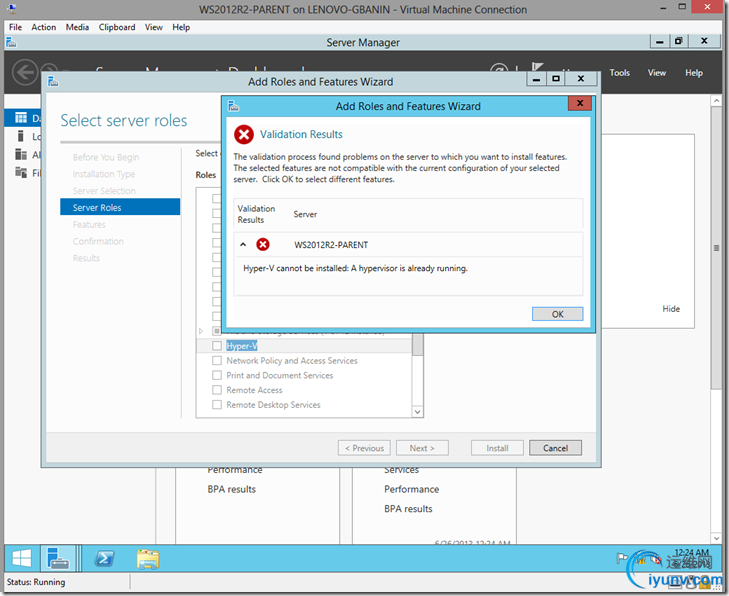Open the Dashboard sidebar icon

pyautogui.click(x=21, y=118)
